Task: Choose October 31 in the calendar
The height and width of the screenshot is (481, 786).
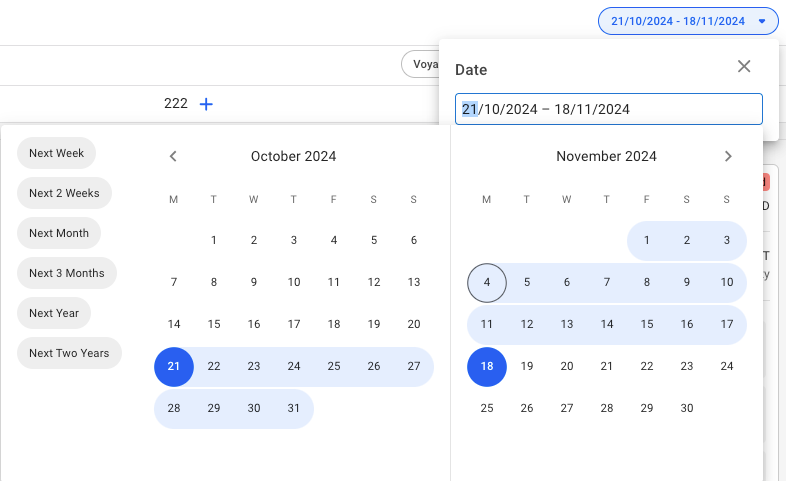Action: (294, 408)
